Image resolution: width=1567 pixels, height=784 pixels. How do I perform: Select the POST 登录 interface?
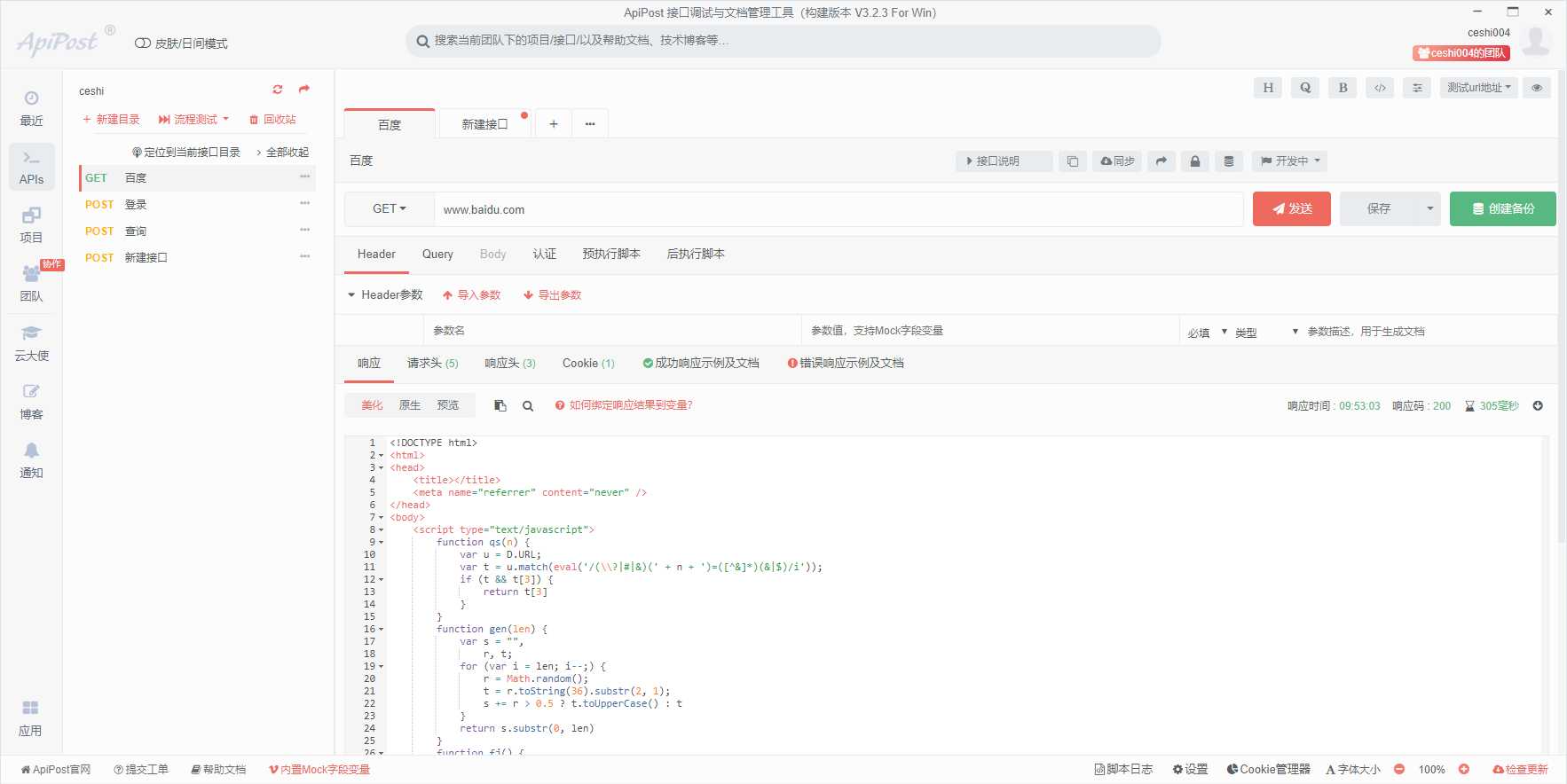(197, 205)
